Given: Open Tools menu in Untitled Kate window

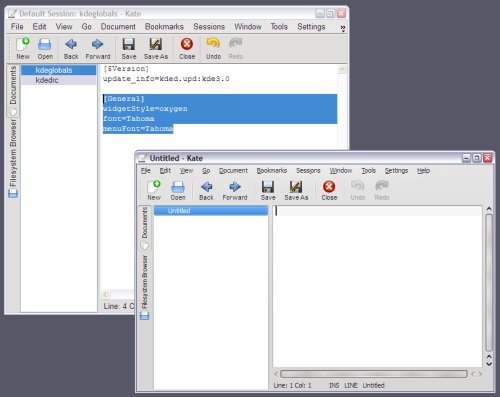Looking at the screenshot, I should 368,171.
